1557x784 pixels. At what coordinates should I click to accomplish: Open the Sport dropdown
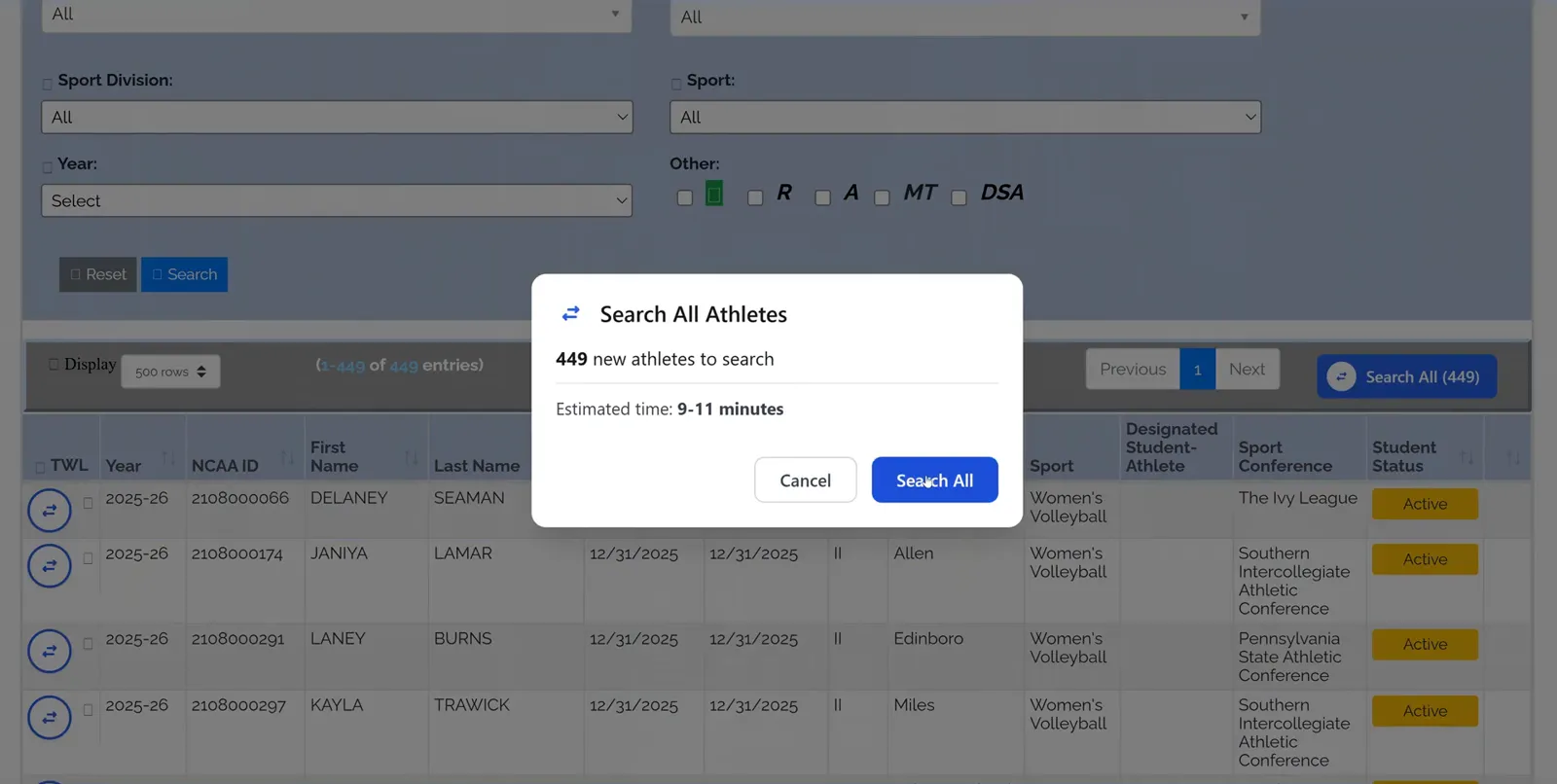click(x=965, y=117)
